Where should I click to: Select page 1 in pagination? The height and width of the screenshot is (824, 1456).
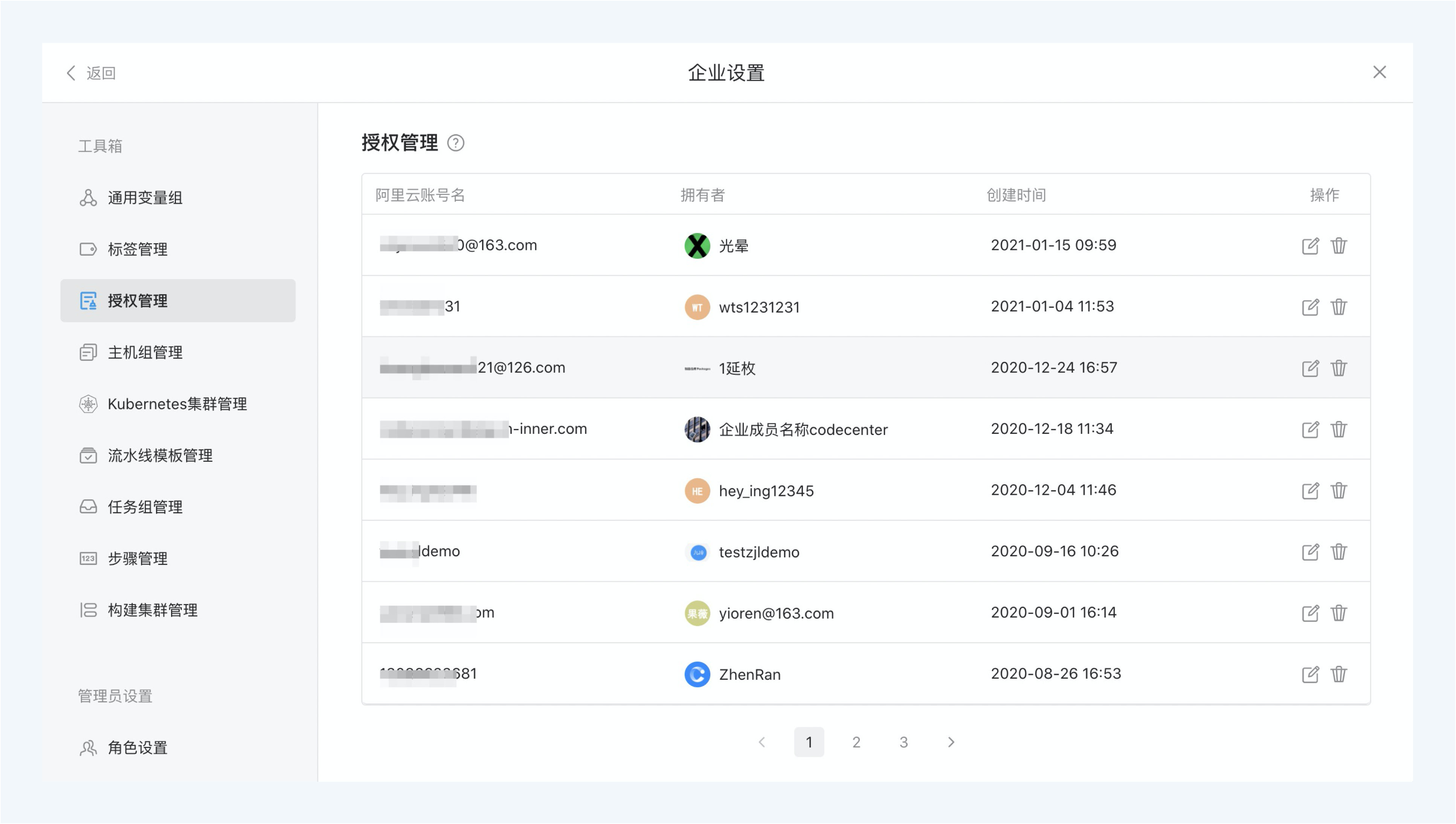point(809,742)
